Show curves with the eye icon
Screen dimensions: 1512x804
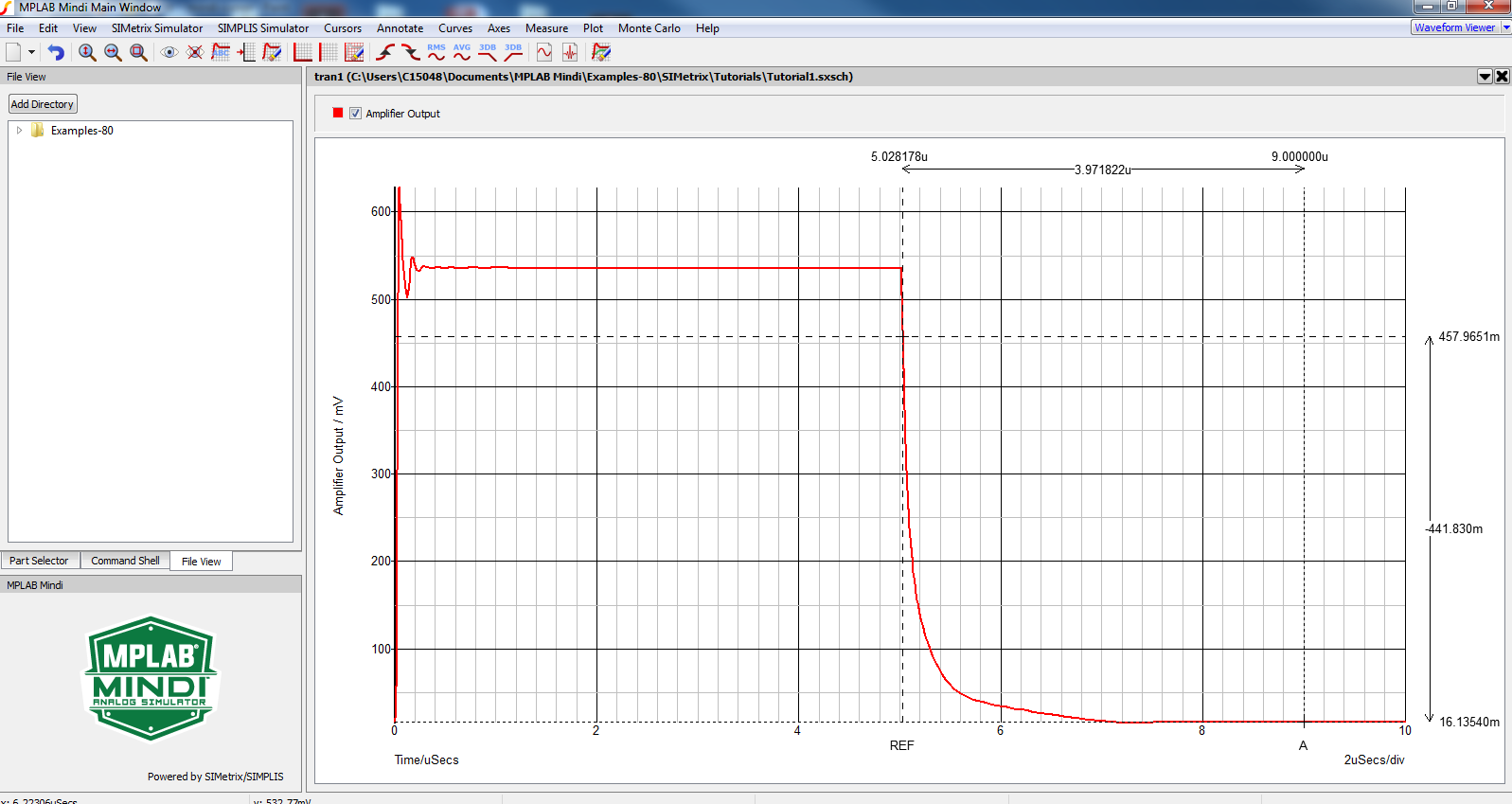coord(169,53)
